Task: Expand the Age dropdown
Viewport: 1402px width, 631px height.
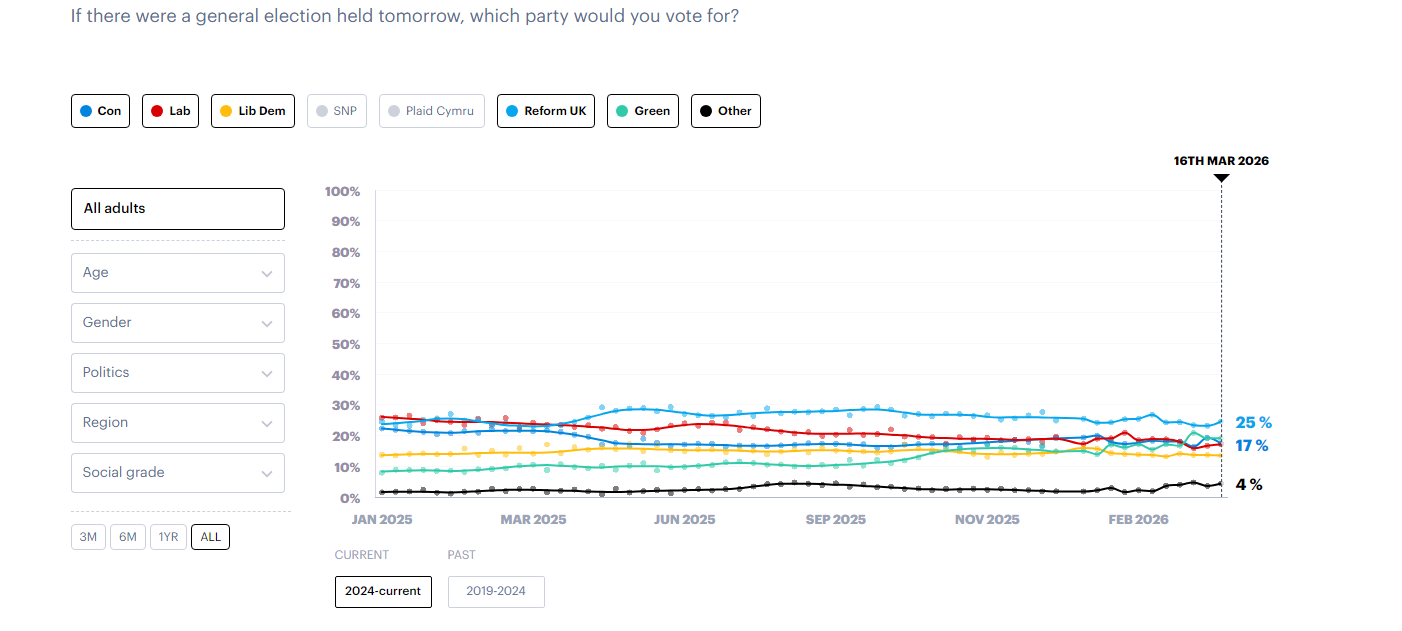Action: pyautogui.click(x=178, y=273)
